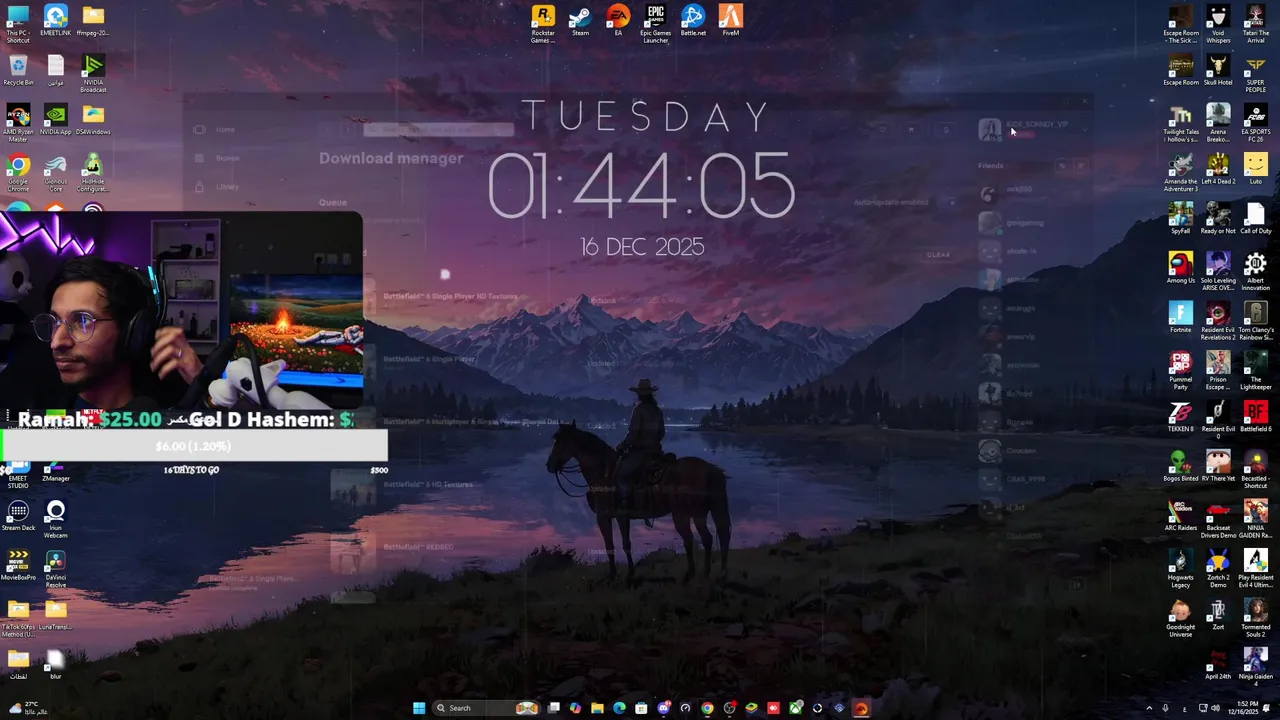Open the Backseat Drivers Demo shortcut
Viewport: 1280px width, 720px height.
tap(1218, 520)
